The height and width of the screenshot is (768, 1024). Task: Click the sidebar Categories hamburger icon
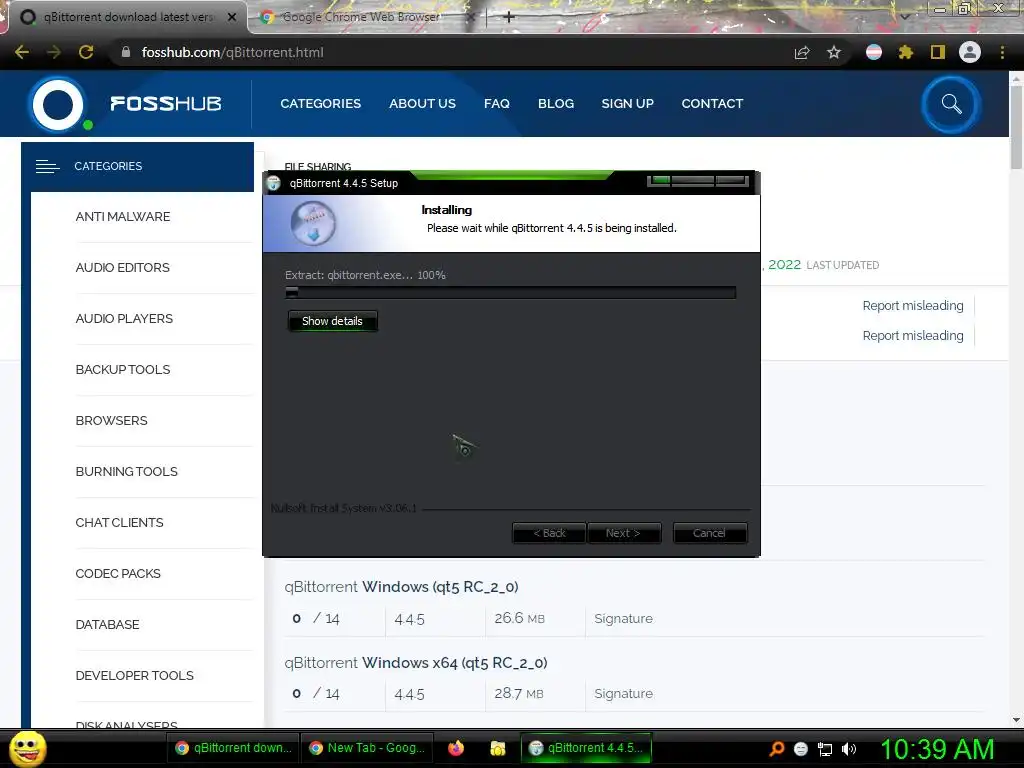tap(48, 167)
